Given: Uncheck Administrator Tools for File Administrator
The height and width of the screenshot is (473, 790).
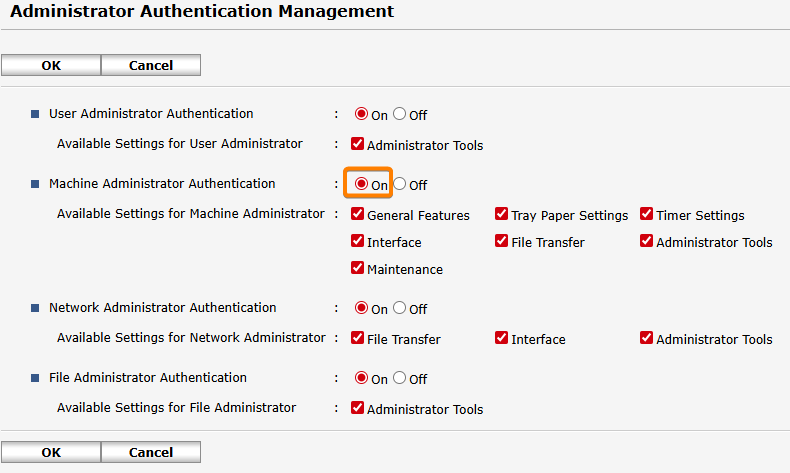Looking at the screenshot, I should [x=358, y=408].
